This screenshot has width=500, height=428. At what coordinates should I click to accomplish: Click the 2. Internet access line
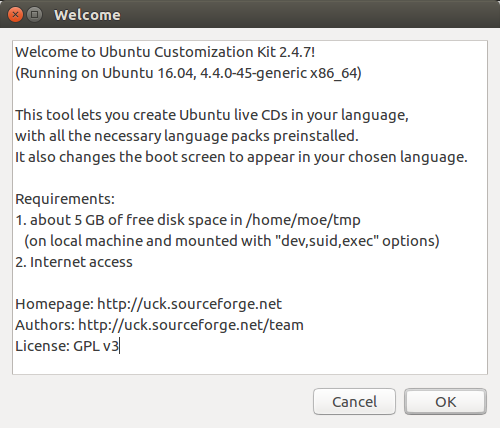pos(74,262)
